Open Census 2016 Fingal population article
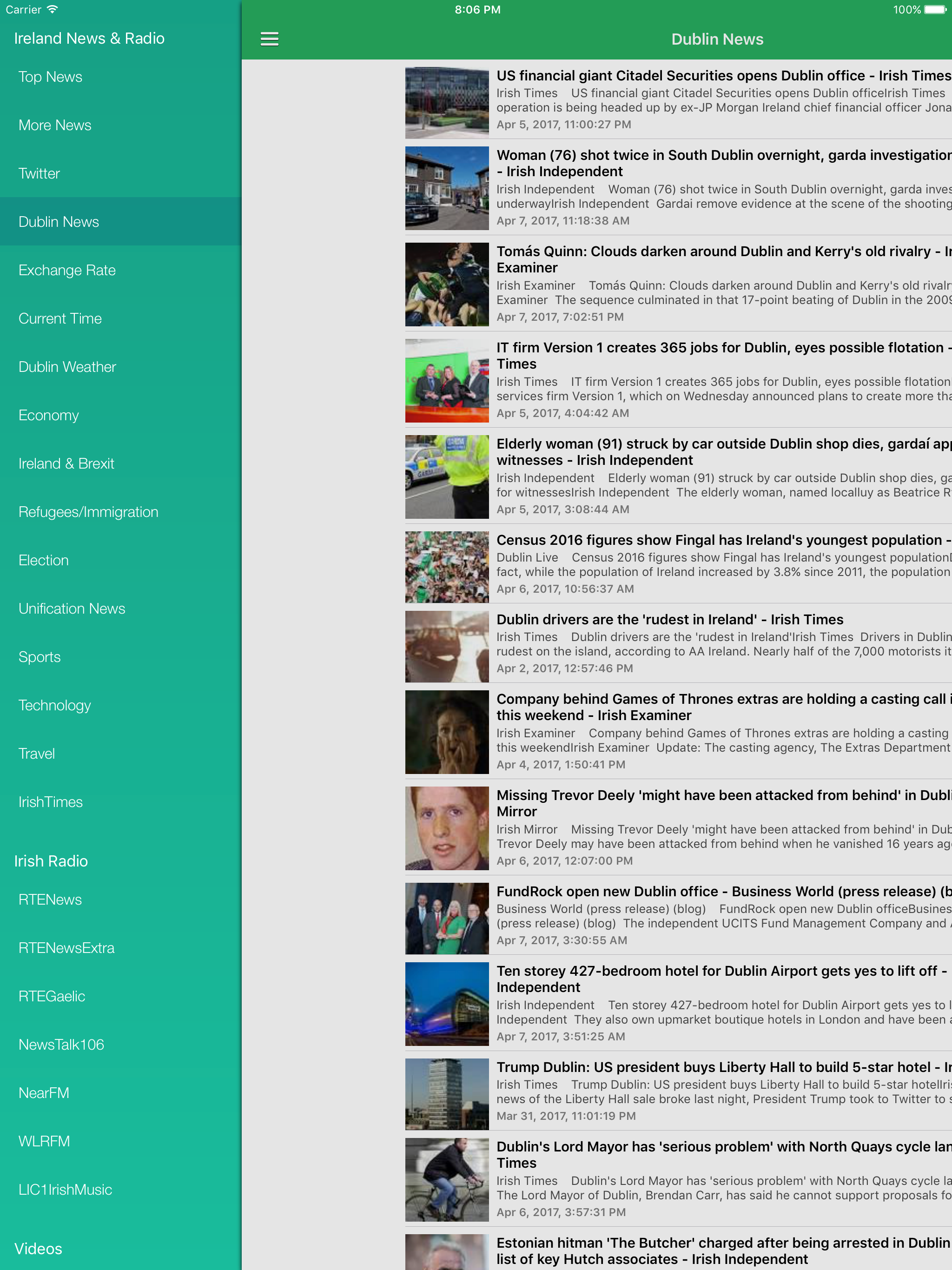 point(678,564)
